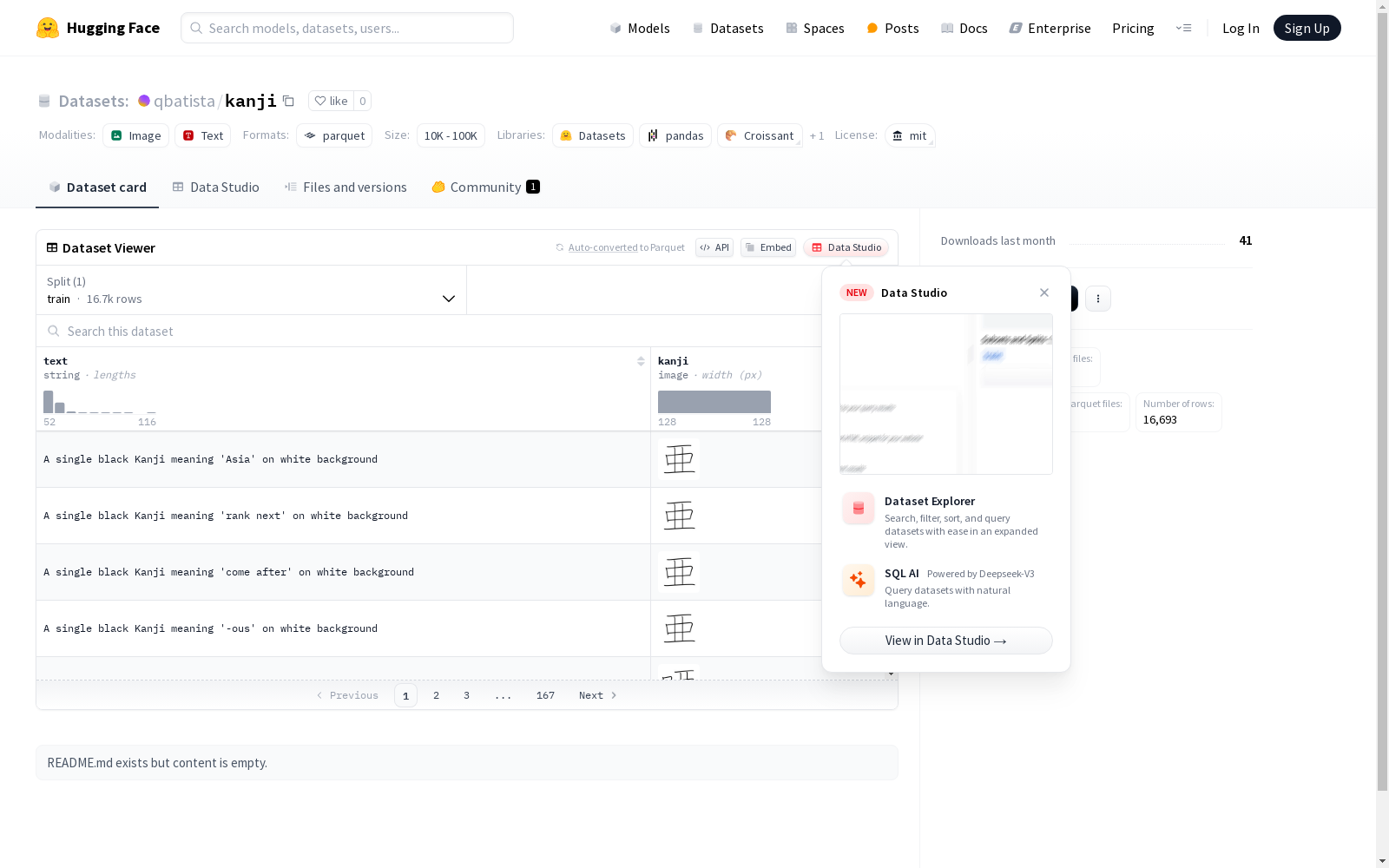This screenshot has width=1389, height=868.
Task: Open the Models nav item
Action: click(x=640, y=28)
